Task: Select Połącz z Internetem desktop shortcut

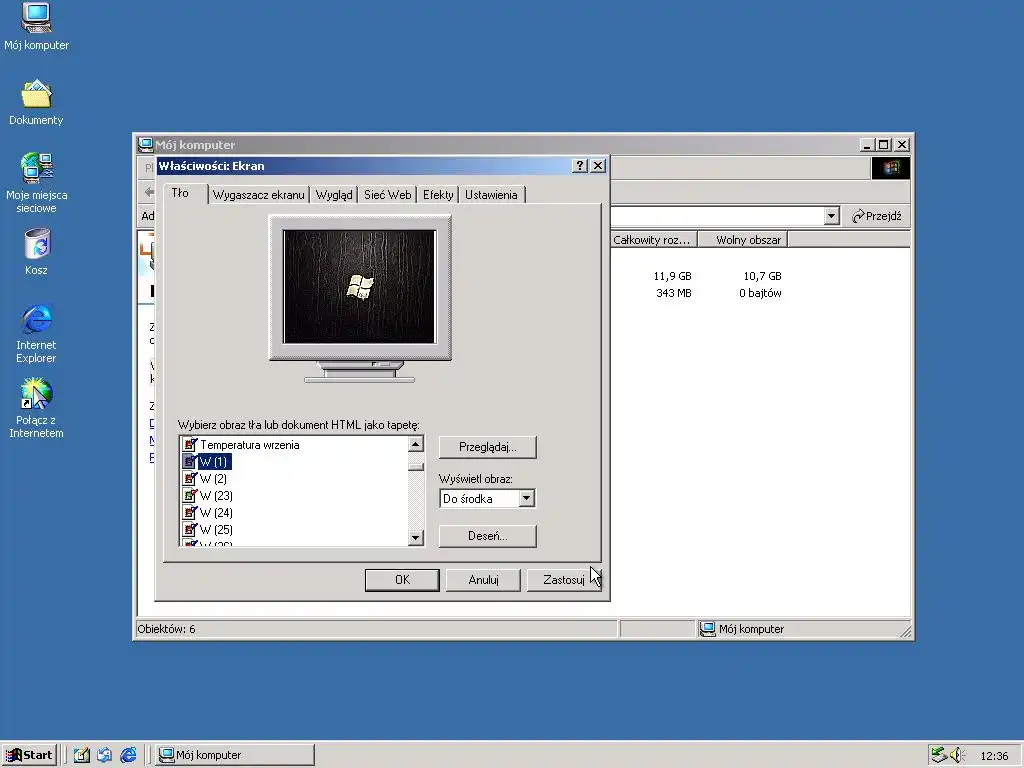Action: tap(36, 408)
